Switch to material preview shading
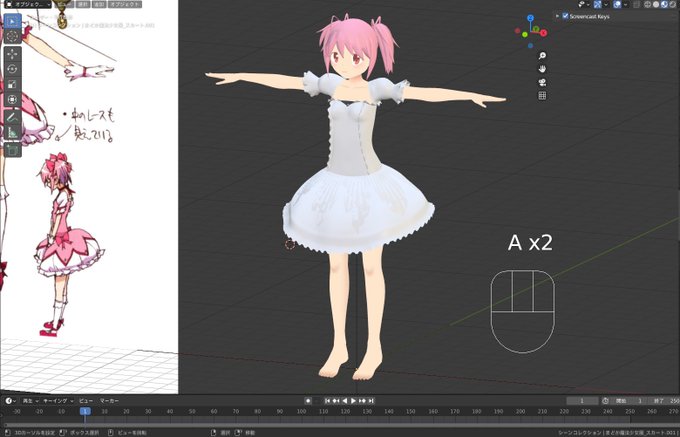Screen dimensions: 680x437 click(664, 4)
